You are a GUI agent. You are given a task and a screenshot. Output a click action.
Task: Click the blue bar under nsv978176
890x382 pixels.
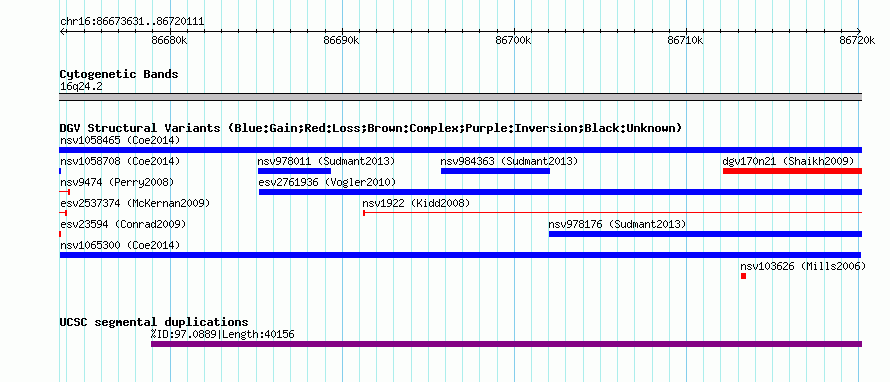(x=706, y=234)
